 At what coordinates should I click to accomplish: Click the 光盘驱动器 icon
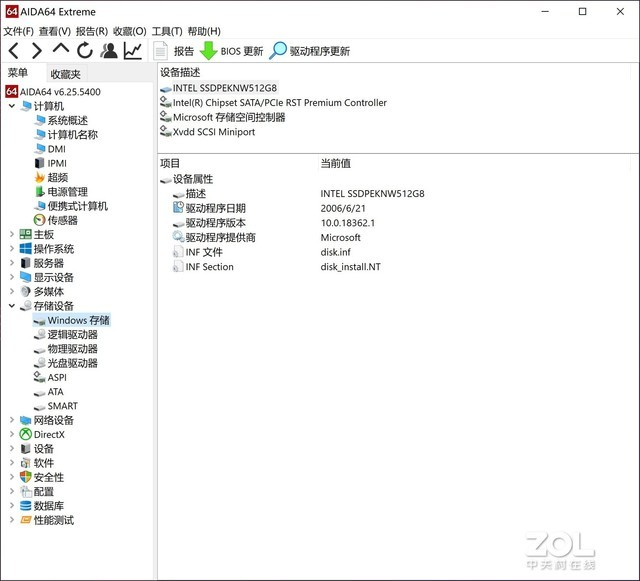coord(40,363)
